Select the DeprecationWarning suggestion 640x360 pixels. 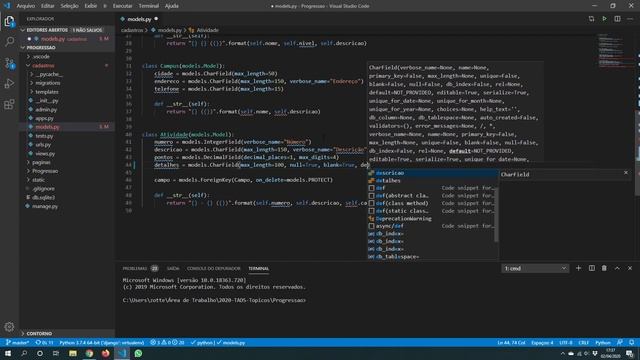tap(432, 218)
